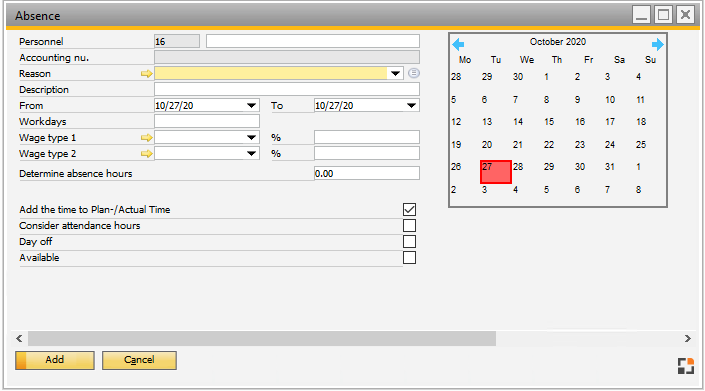Go to previous month in calendar

[458, 44]
